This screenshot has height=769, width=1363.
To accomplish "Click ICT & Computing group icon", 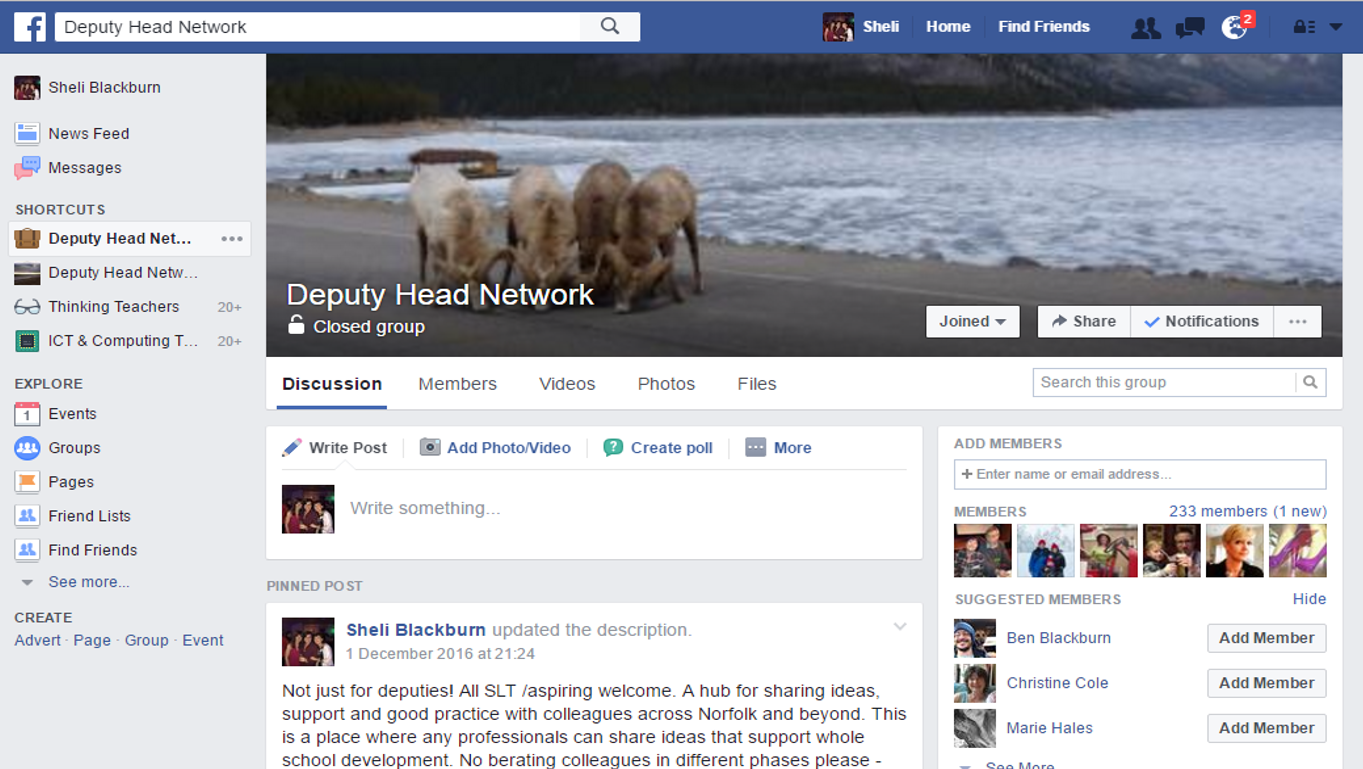I will click(x=27, y=341).
